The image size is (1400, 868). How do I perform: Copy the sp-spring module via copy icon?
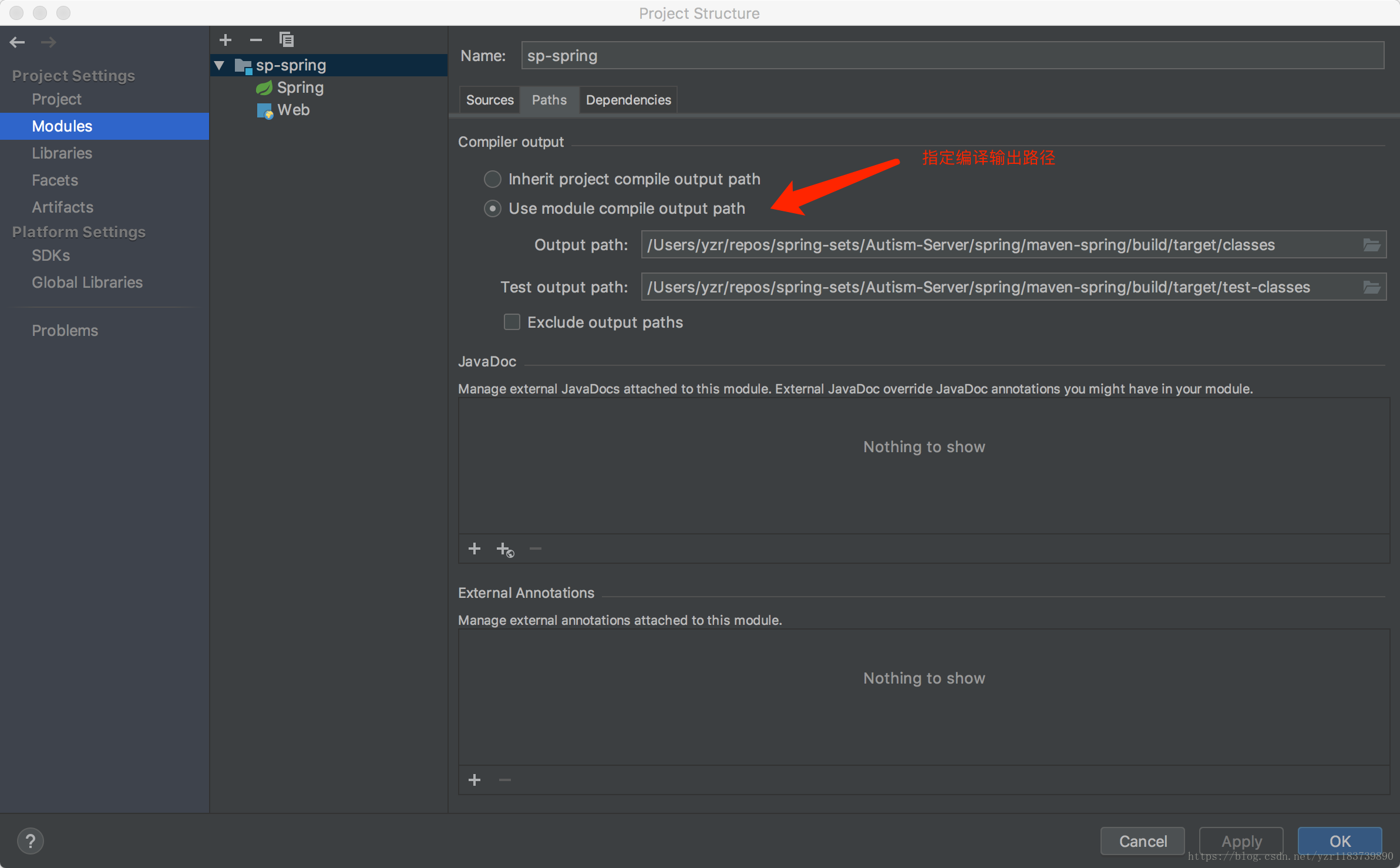pos(287,39)
